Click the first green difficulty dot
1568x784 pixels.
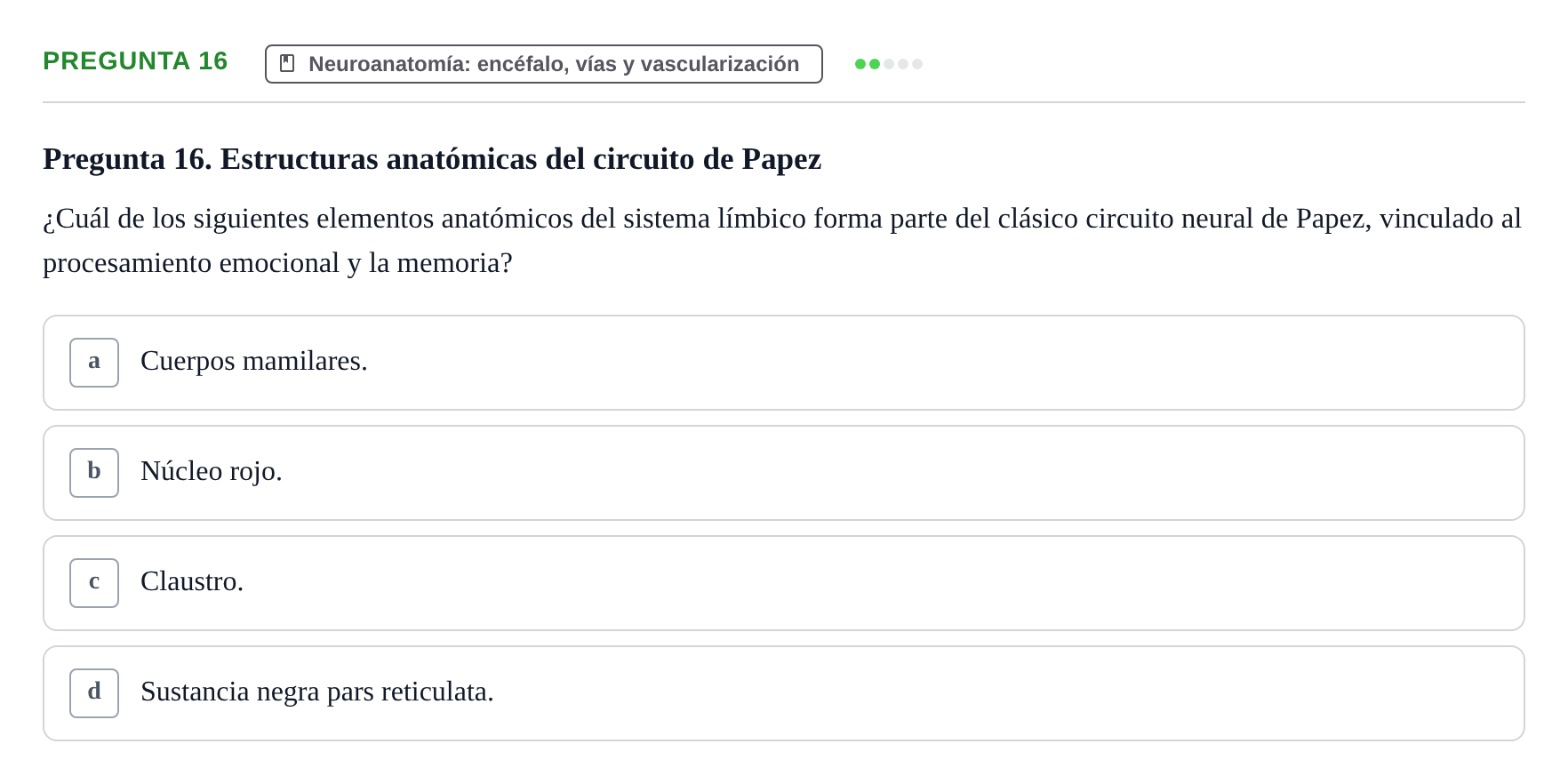pos(860,64)
